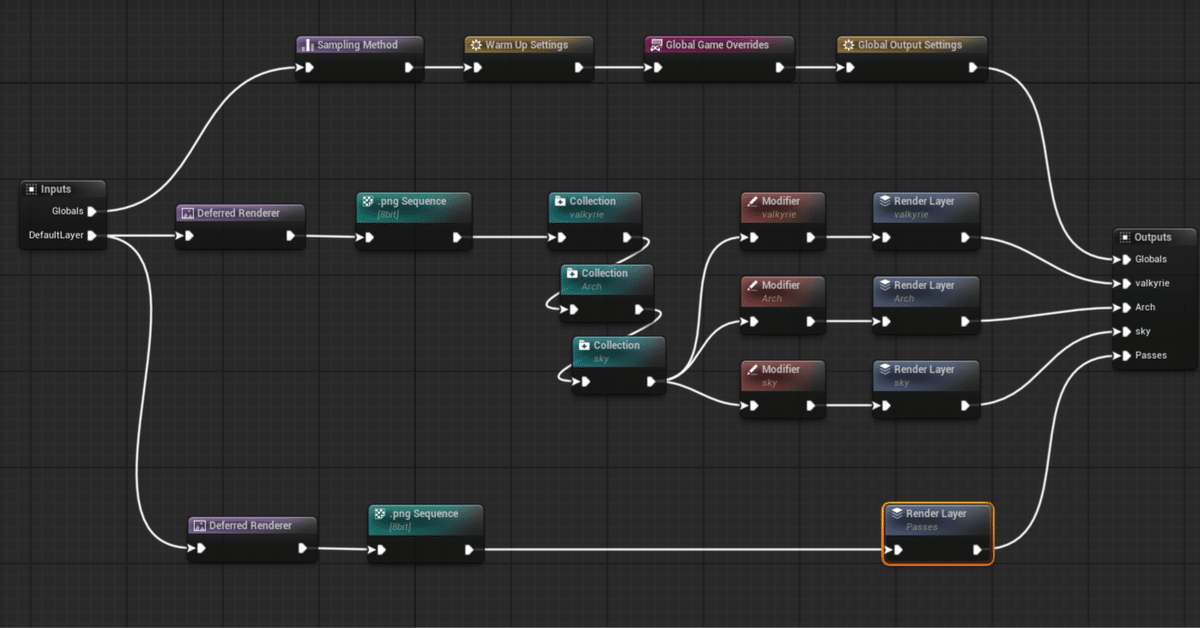Click the top Deferred Renderer node icon

coord(186,213)
